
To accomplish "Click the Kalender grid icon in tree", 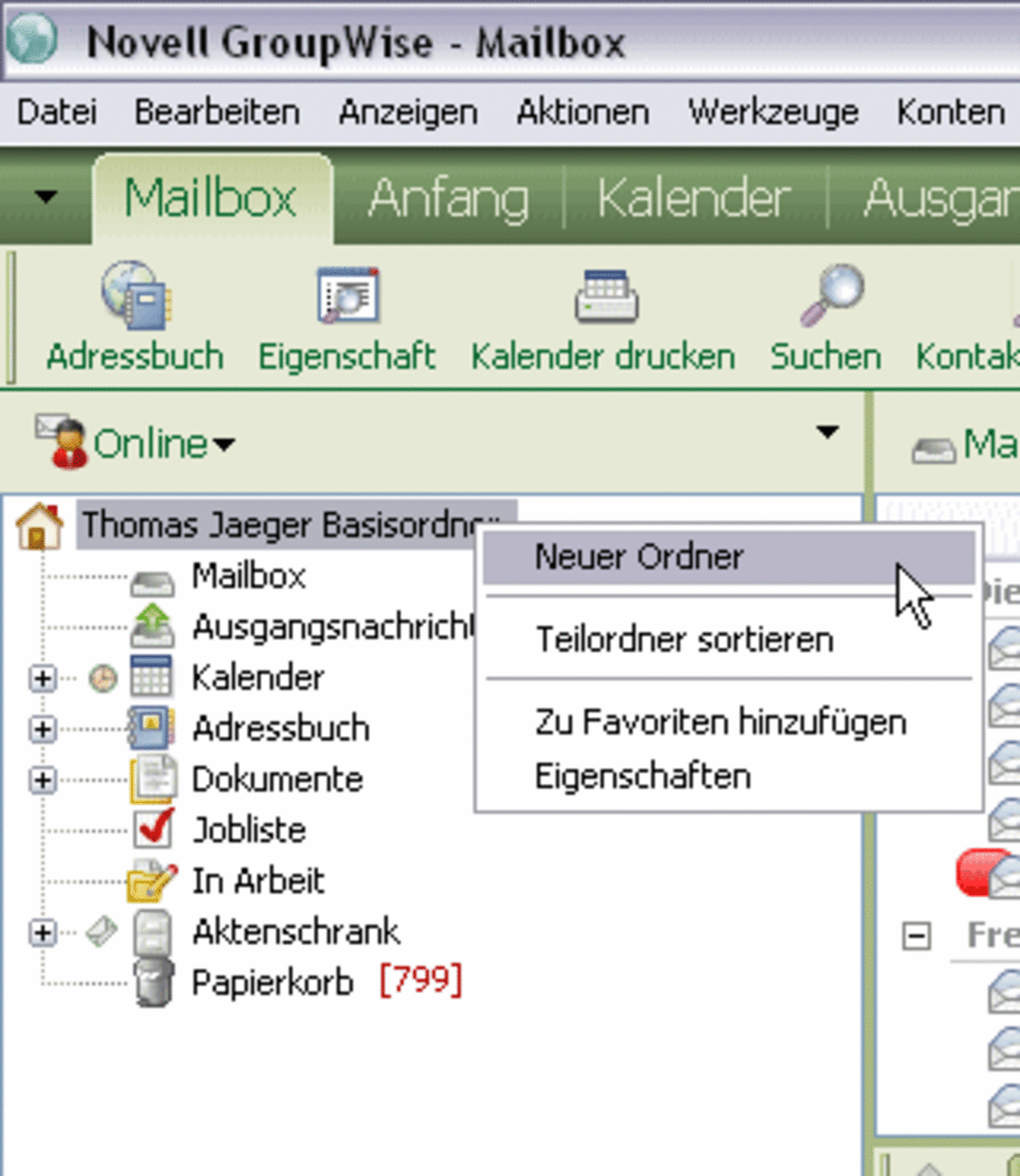I will tap(151, 676).
